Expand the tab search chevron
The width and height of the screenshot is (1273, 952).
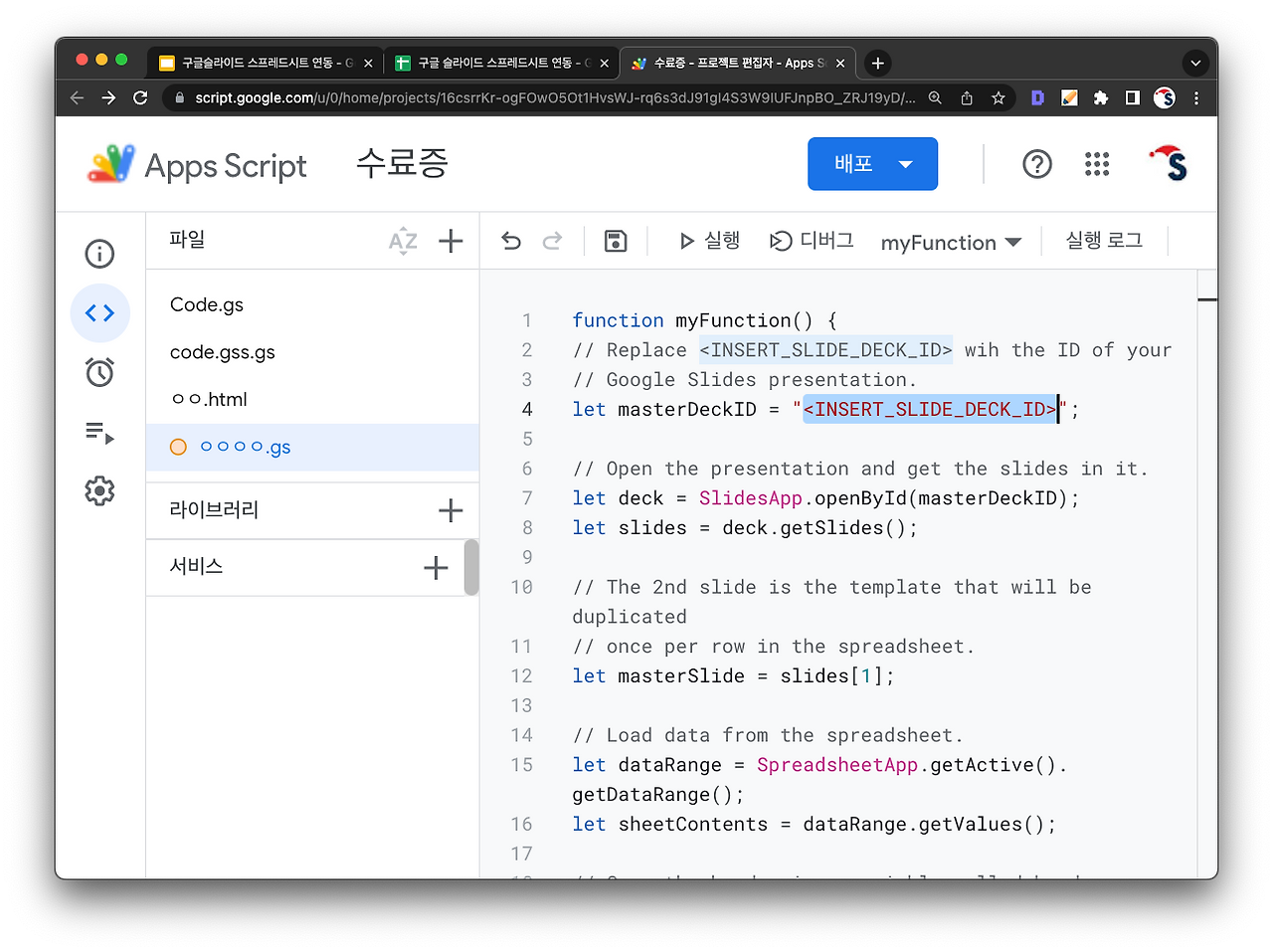click(x=1195, y=63)
